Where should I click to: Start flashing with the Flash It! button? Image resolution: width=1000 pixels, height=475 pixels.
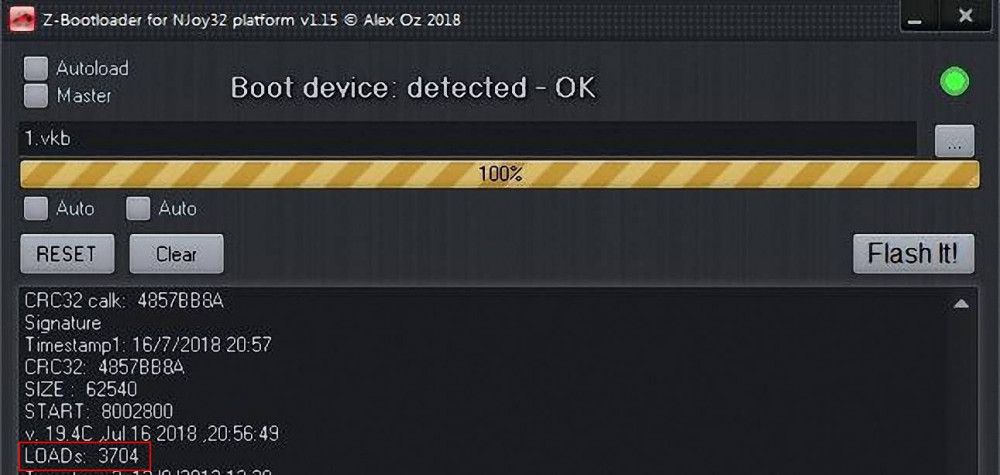pos(913,254)
